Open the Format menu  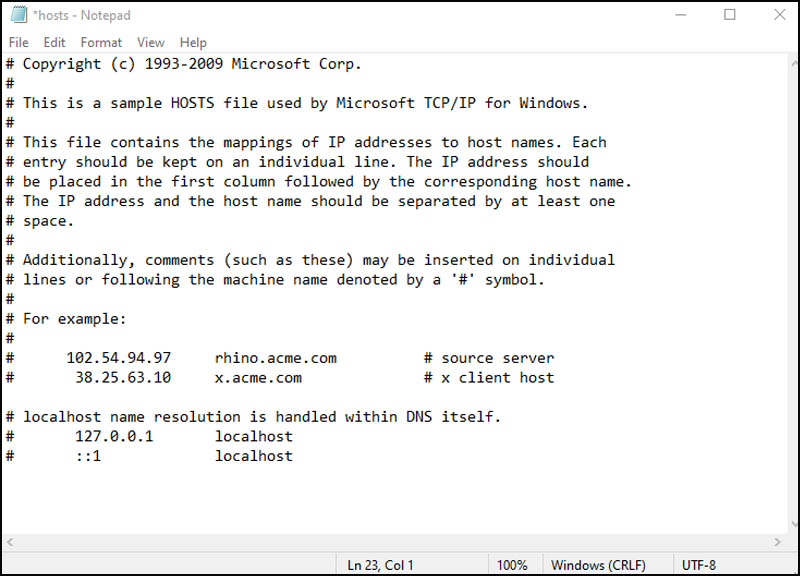tap(100, 42)
